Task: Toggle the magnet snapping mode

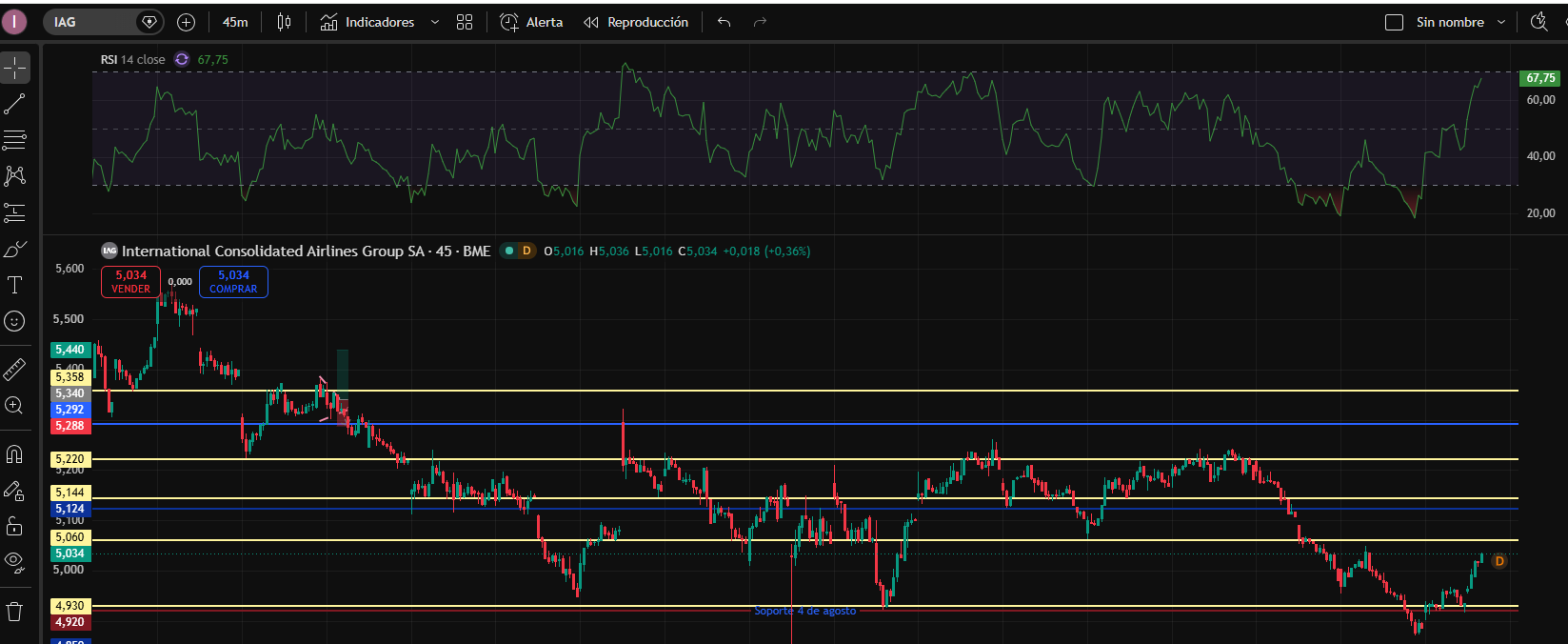Action: (x=15, y=453)
